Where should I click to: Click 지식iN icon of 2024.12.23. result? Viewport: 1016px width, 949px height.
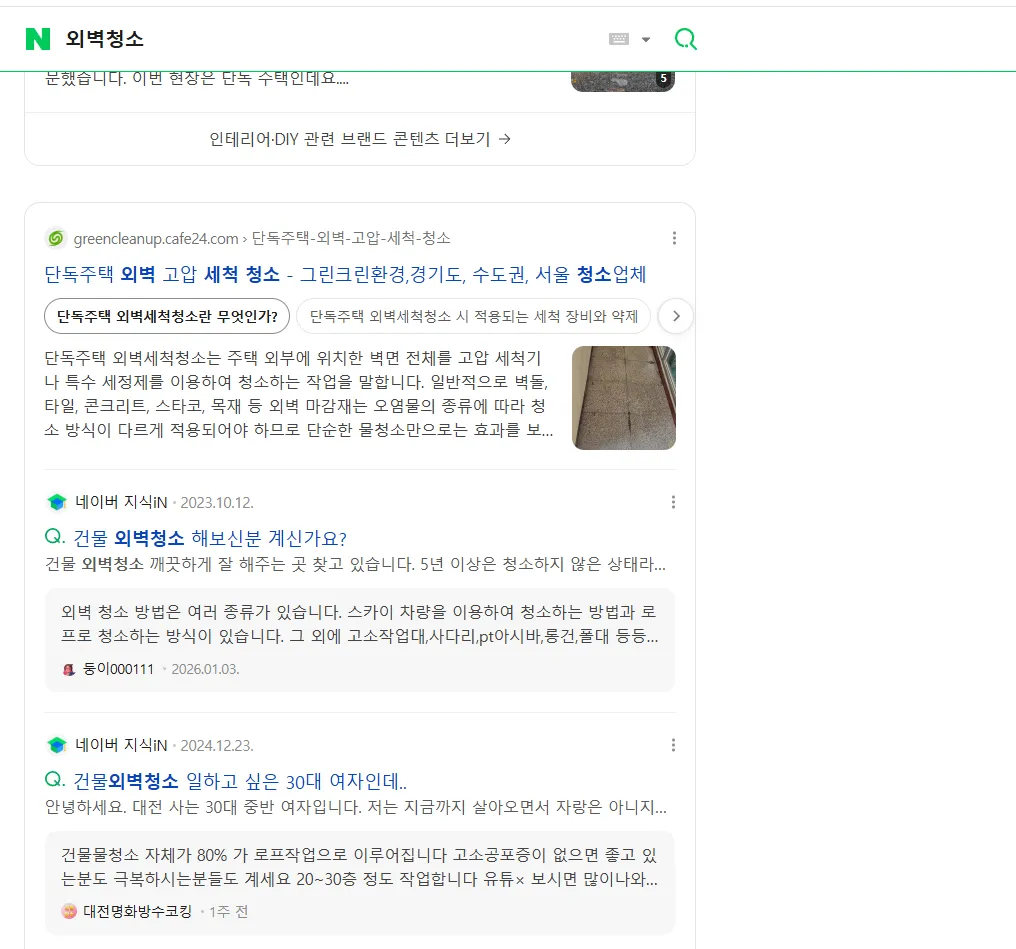57,745
